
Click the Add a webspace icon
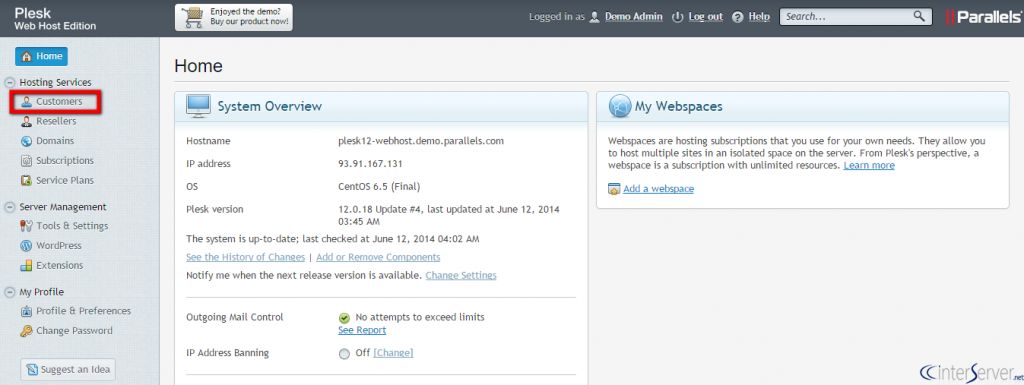(x=614, y=189)
